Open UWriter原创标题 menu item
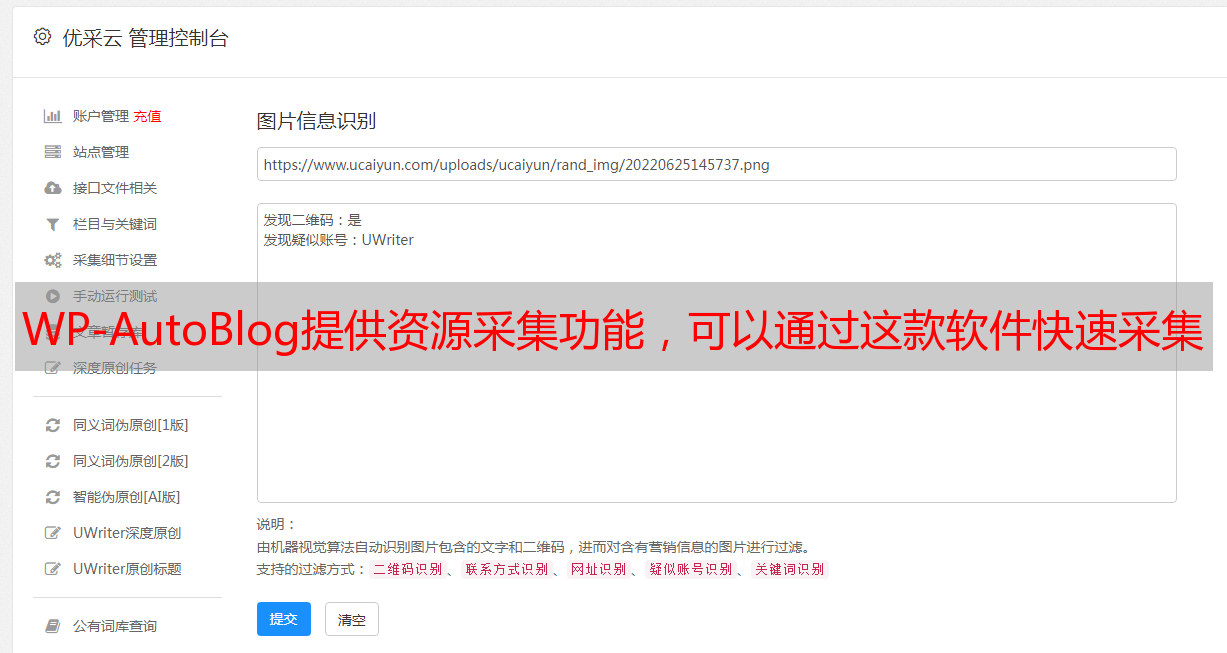Image resolution: width=1227 pixels, height=653 pixels. tap(127, 569)
